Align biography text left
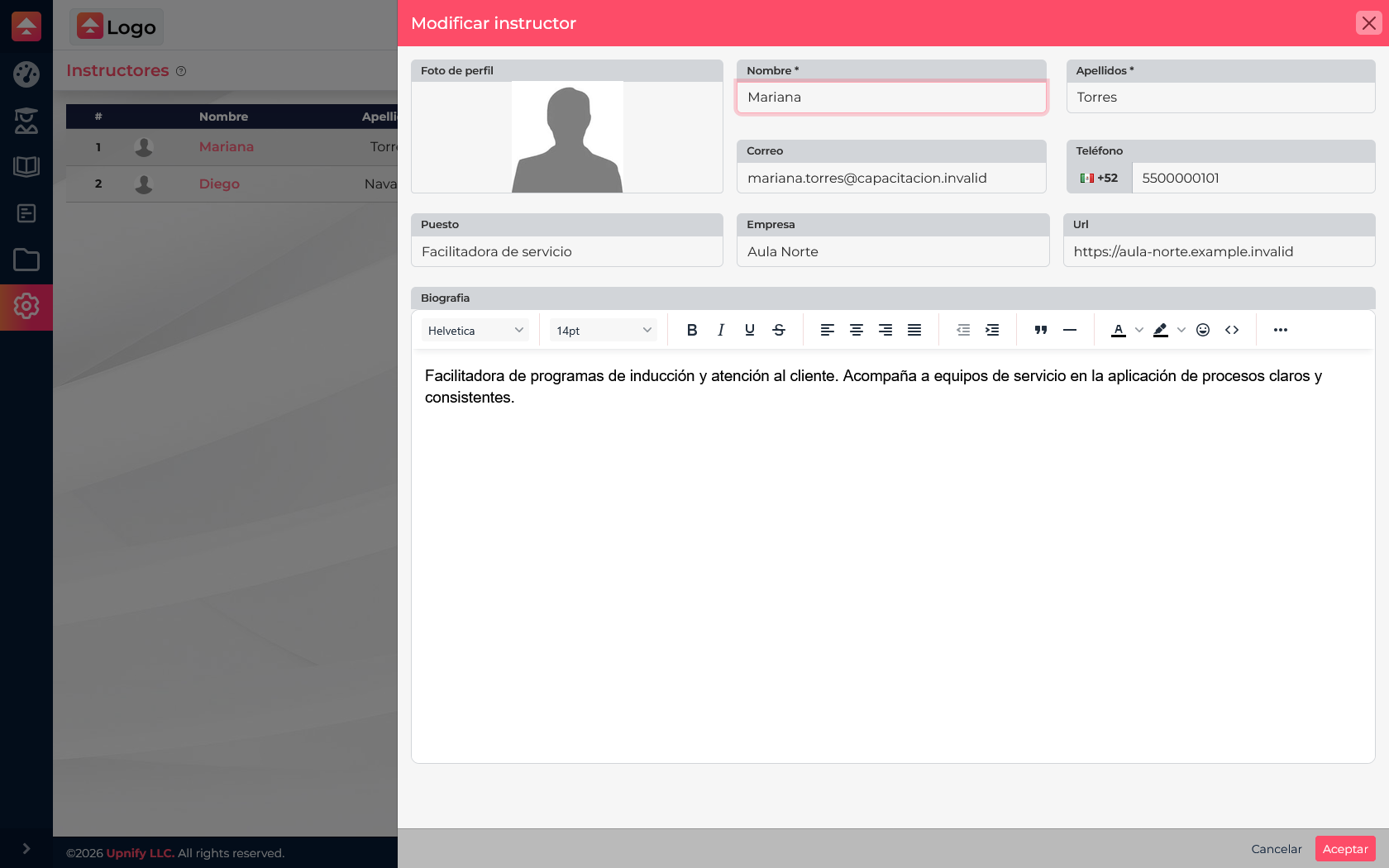Image resolution: width=1389 pixels, height=868 pixels. click(828, 330)
